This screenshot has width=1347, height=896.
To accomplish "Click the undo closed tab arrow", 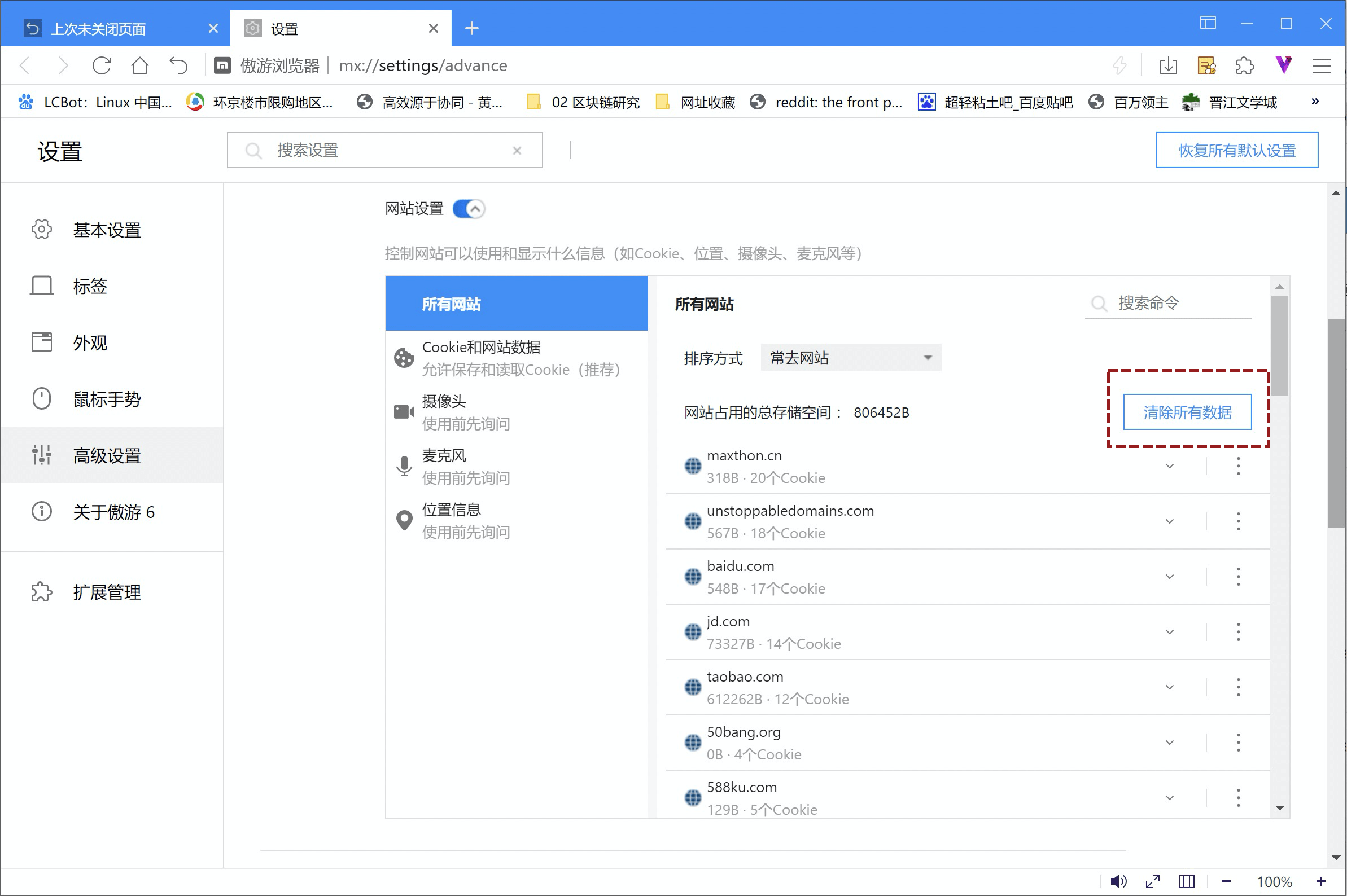I will point(178,65).
